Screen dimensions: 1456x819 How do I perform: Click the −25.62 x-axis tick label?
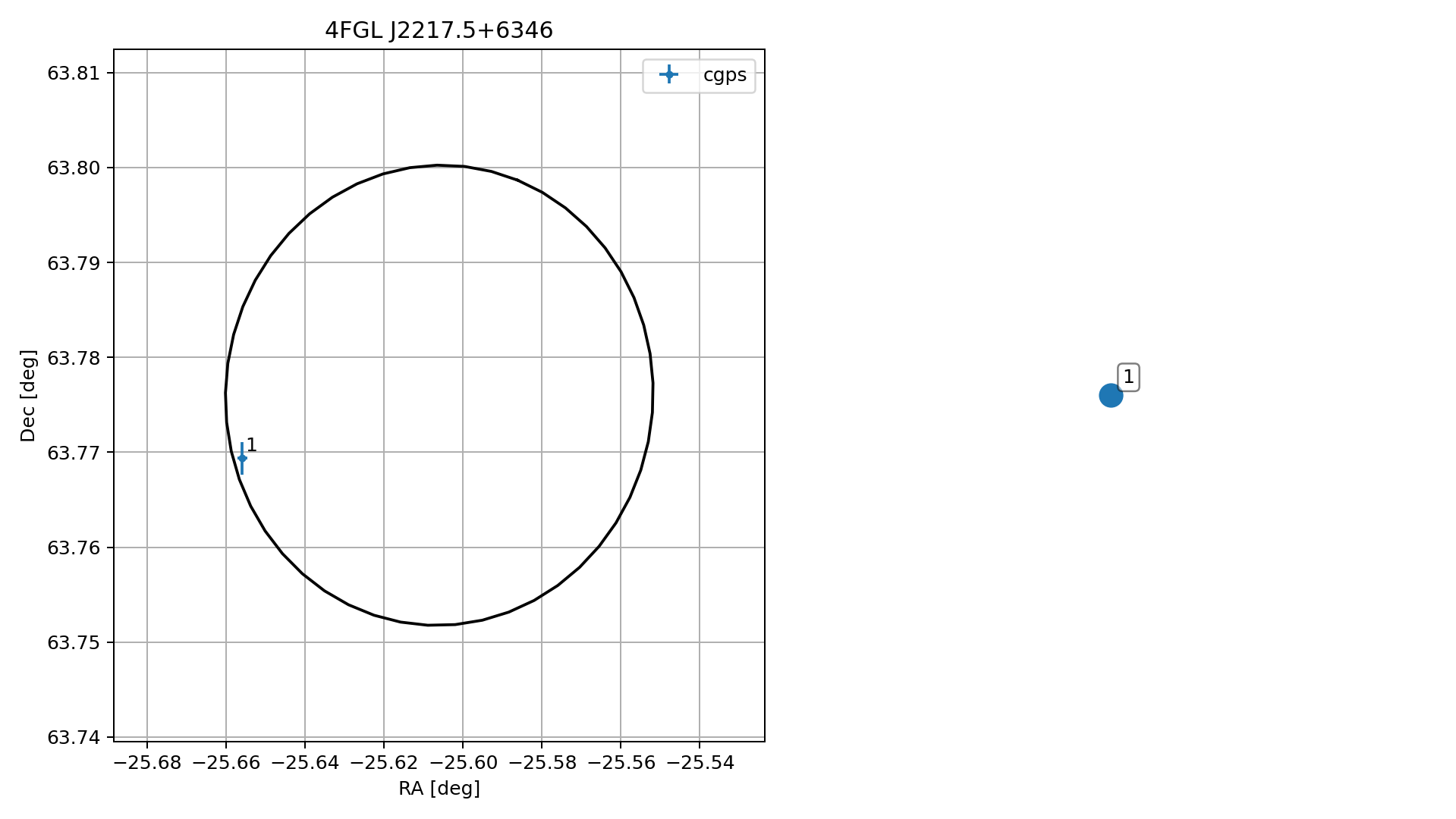click(384, 763)
